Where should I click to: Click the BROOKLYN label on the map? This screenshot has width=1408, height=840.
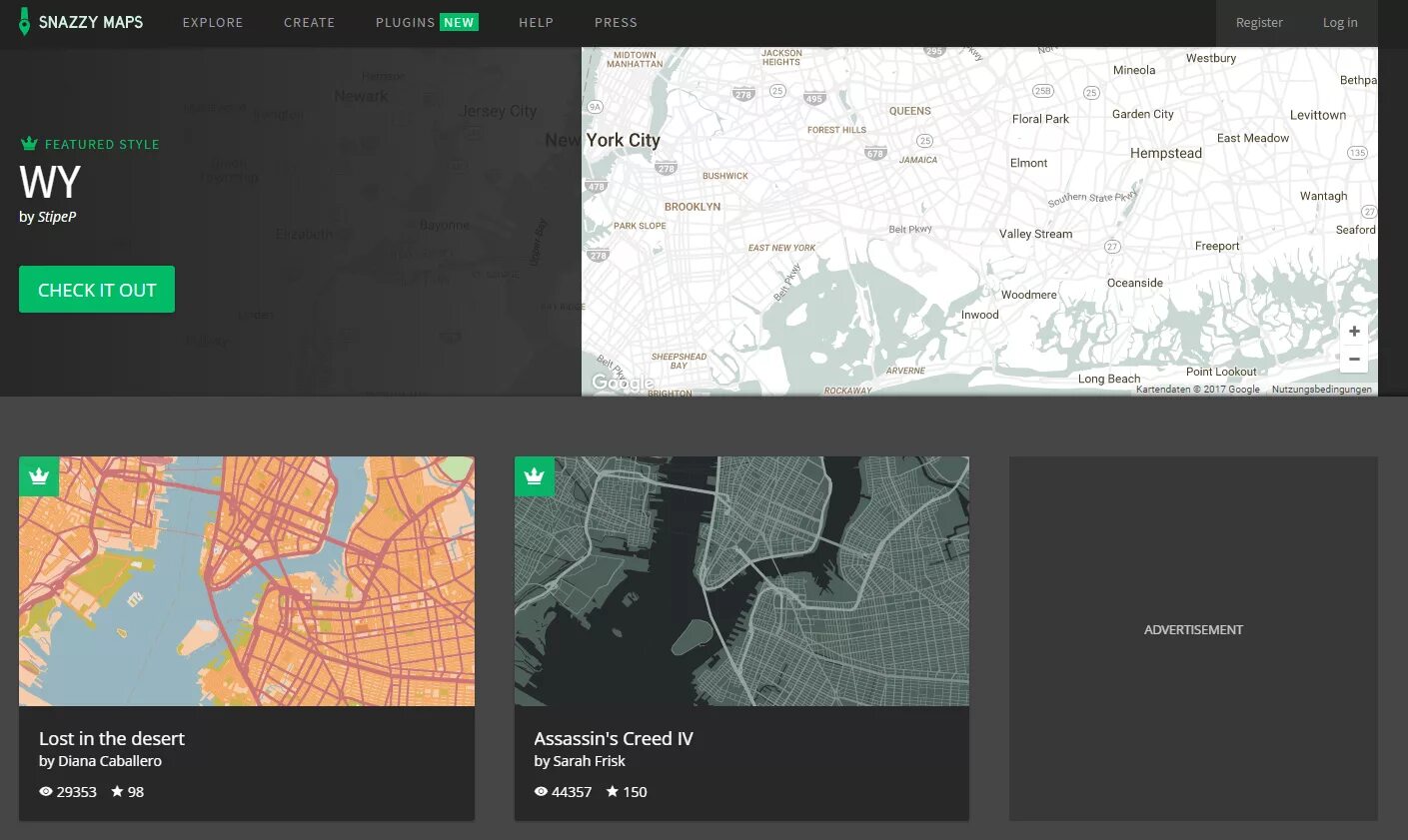693,207
